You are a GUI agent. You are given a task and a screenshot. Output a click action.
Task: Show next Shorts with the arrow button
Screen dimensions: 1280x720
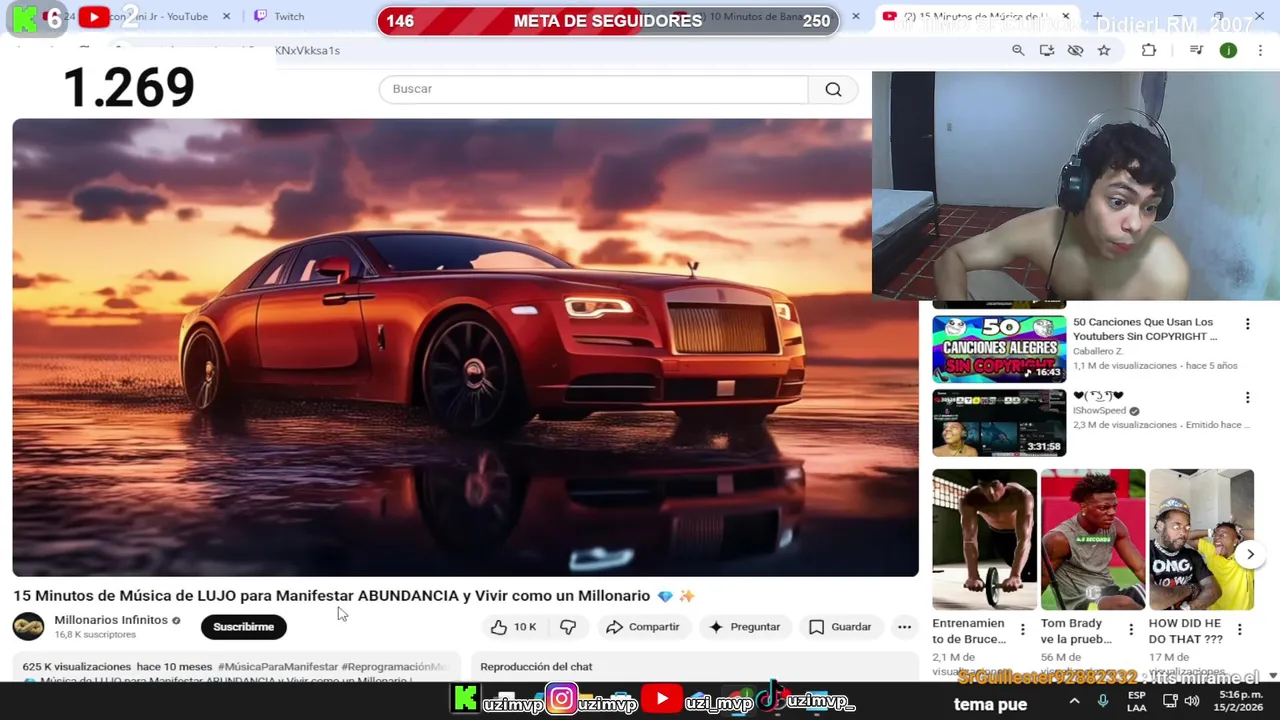1250,554
